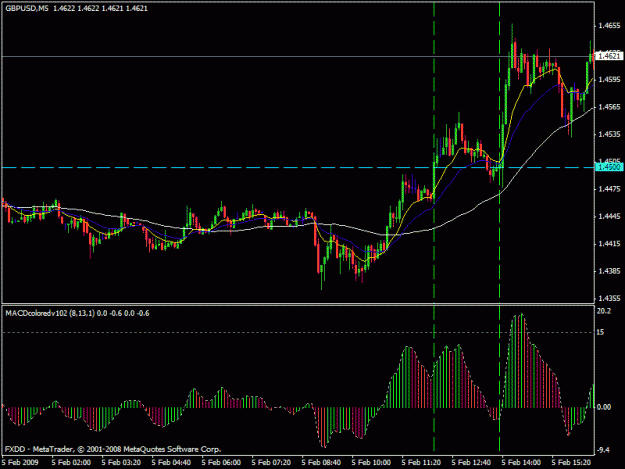Click the current price label 1.4621

(x=609, y=56)
